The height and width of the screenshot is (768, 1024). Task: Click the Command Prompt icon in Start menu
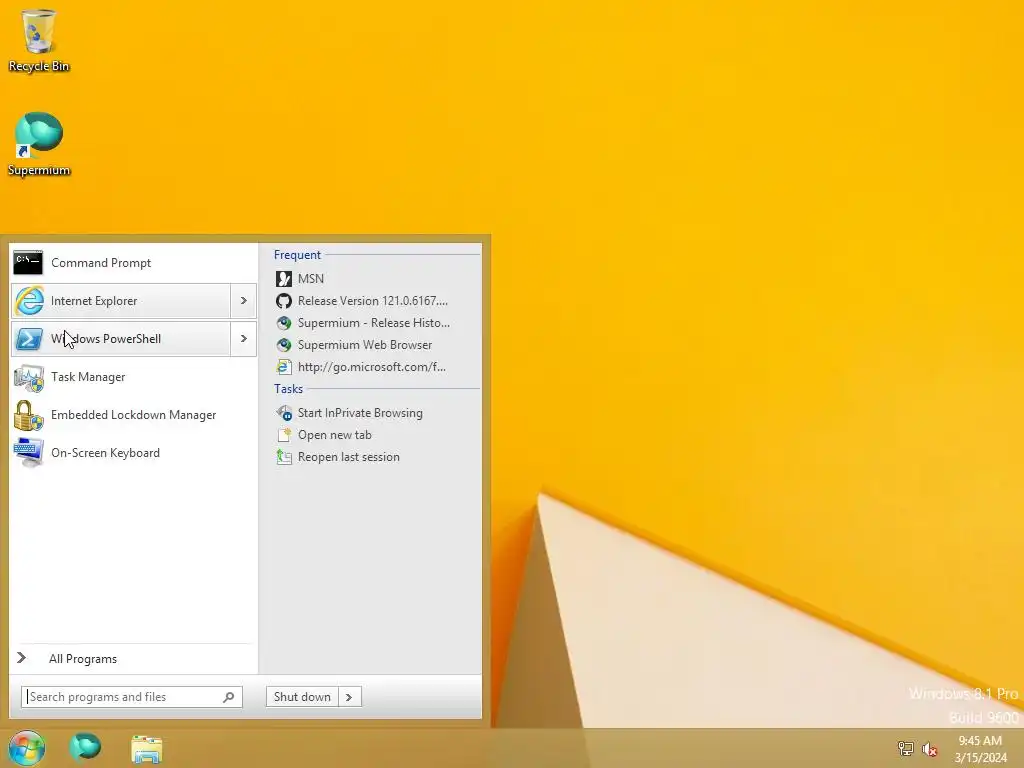tap(28, 263)
